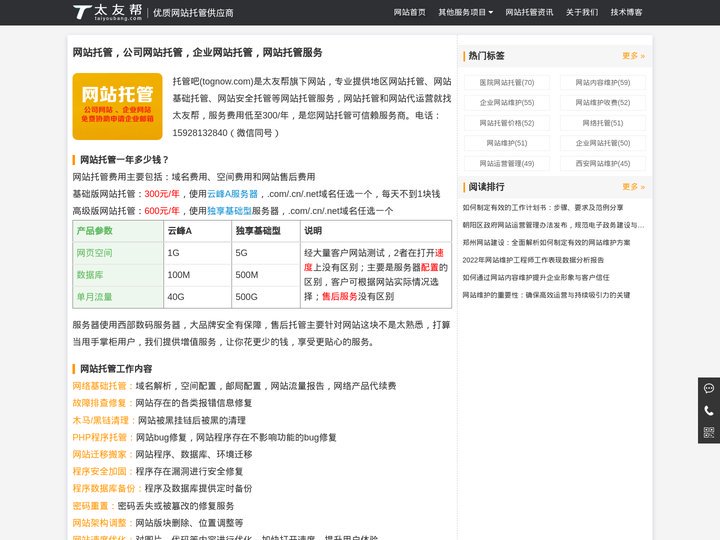720x540 pixels.
Task: Click the main page title 网站托管，公司网站托管
Action: 197,52
